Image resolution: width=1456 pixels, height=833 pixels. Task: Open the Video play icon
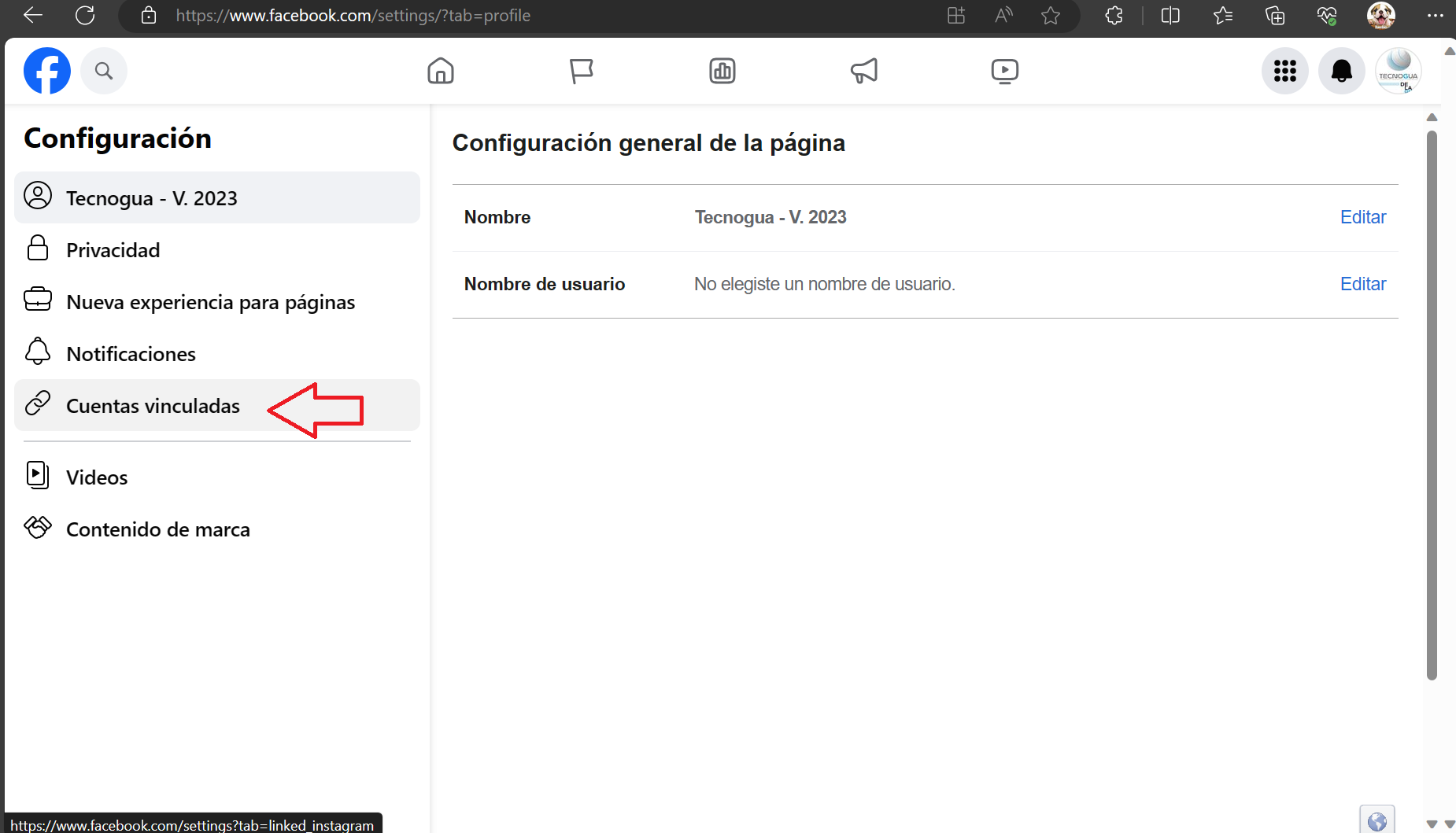1004,71
